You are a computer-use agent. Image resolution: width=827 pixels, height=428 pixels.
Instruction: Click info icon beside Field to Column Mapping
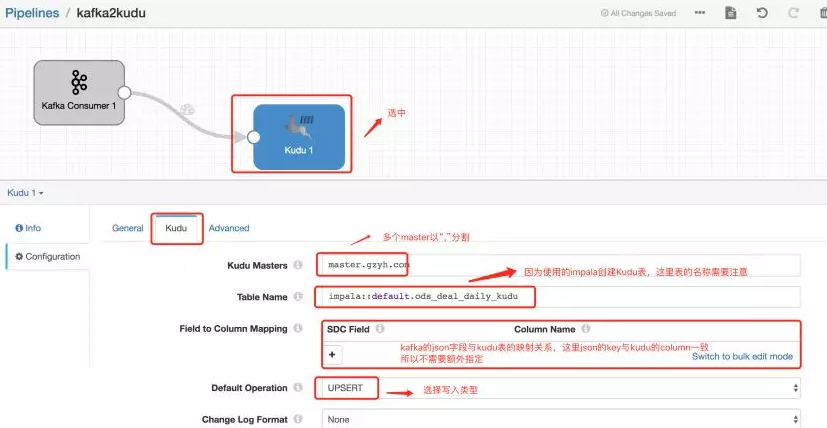coord(298,328)
